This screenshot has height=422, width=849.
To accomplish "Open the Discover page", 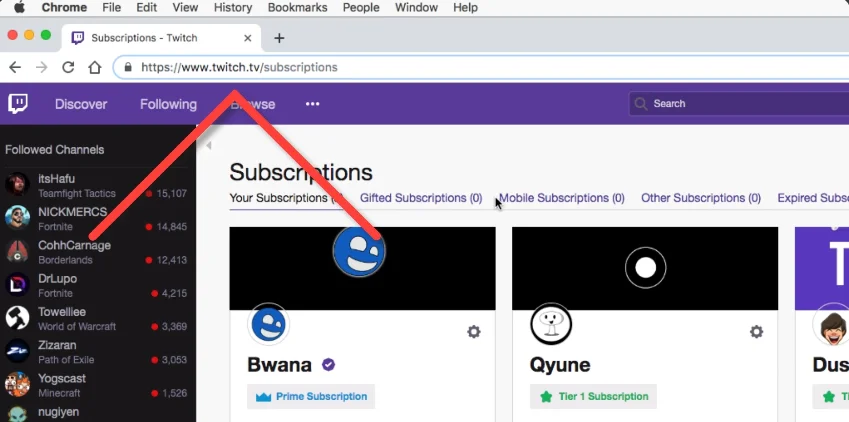I will click(81, 104).
